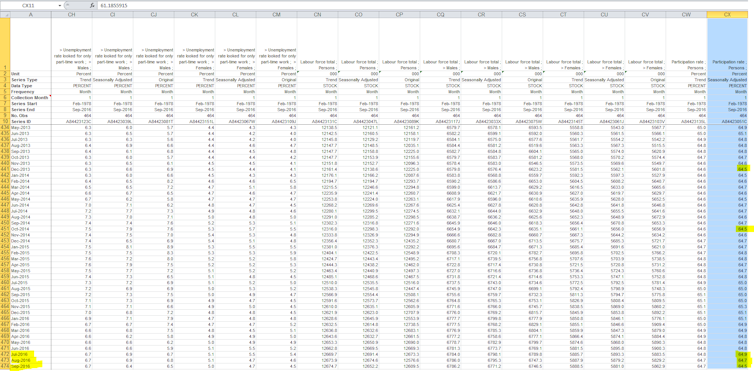Select column header CN
The image size is (754, 371).
click(x=317, y=15)
